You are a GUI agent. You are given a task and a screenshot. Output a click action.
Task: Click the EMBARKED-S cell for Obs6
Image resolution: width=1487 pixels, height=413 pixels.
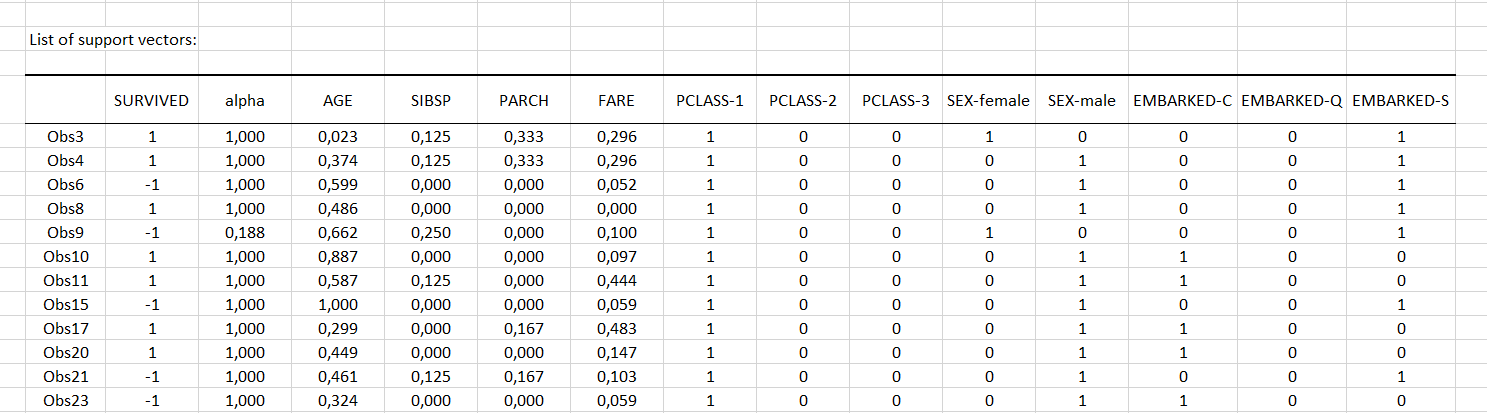click(1401, 185)
